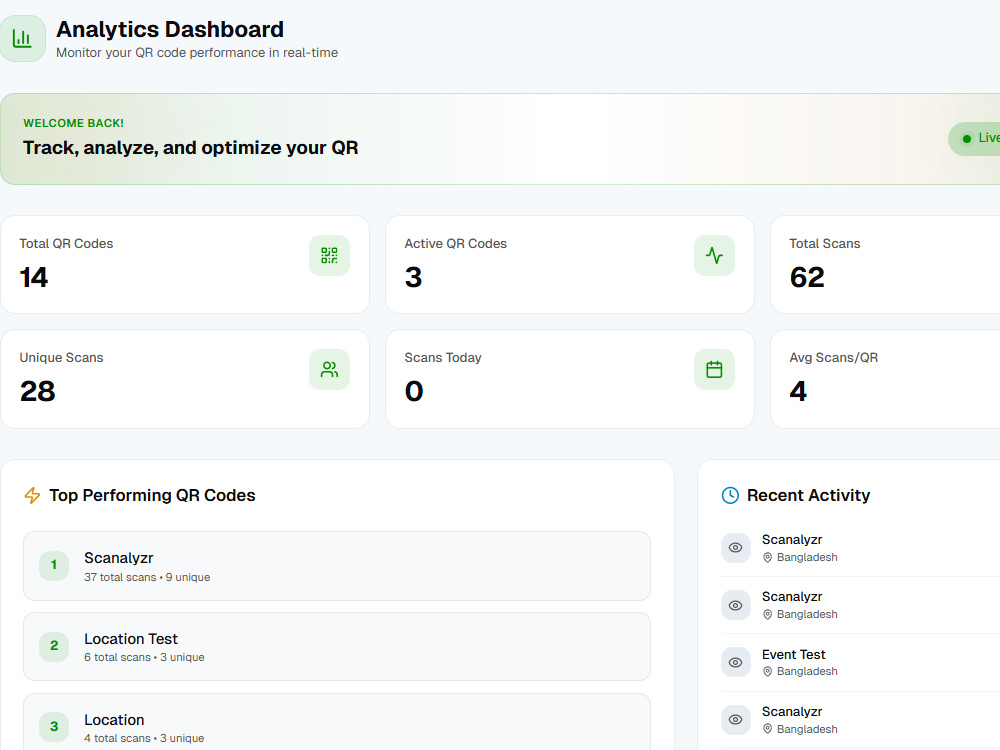Click the eye icon of the last Scanalyzr activity
The height and width of the screenshot is (750, 1000).
coord(735,719)
